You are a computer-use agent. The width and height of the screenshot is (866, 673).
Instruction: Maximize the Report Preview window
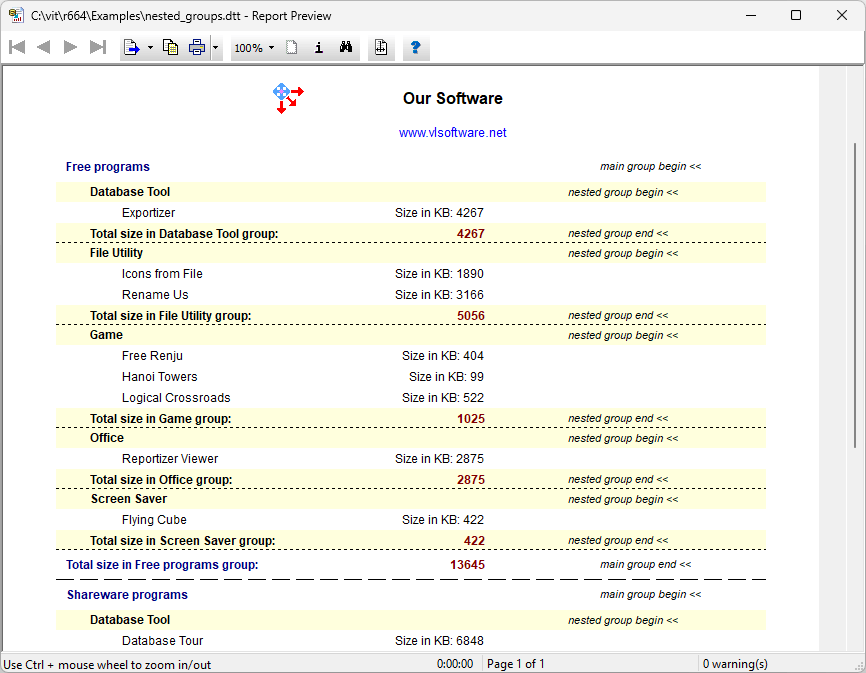(x=796, y=15)
